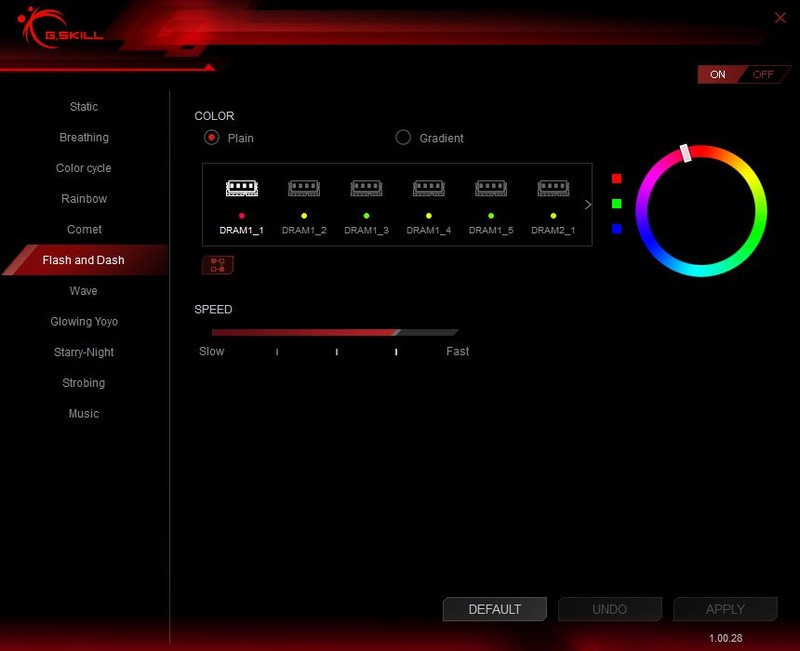Select the DRAM1_5 memory module icon

coord(491,188)
